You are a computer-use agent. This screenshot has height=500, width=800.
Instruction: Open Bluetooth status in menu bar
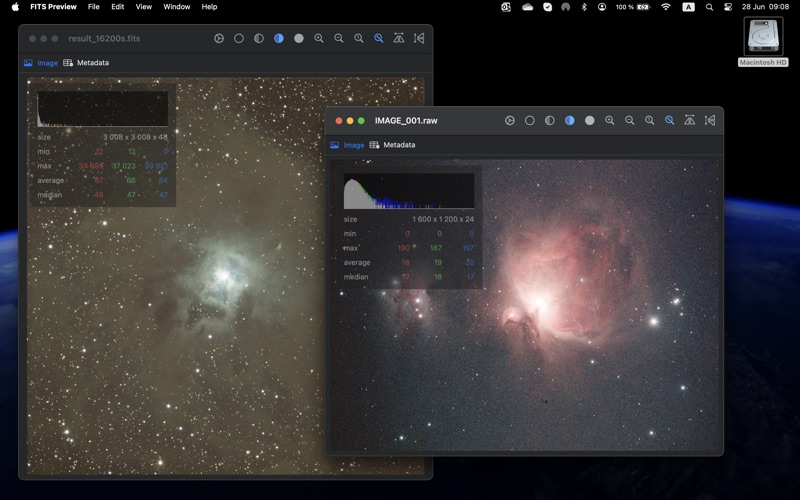point(584,7)
